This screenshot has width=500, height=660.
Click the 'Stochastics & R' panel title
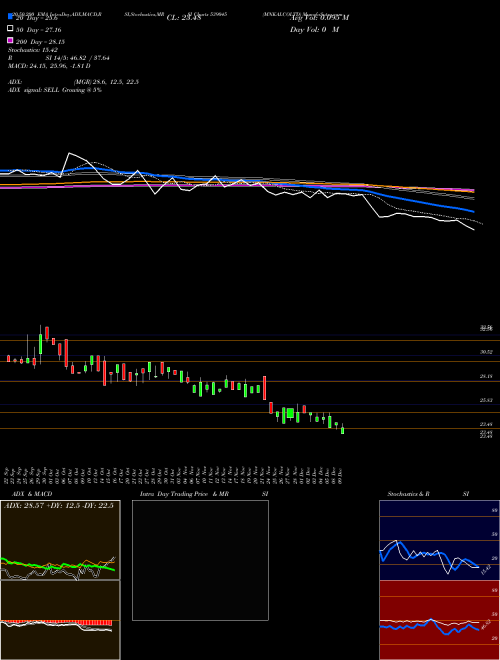coord(408,494)
